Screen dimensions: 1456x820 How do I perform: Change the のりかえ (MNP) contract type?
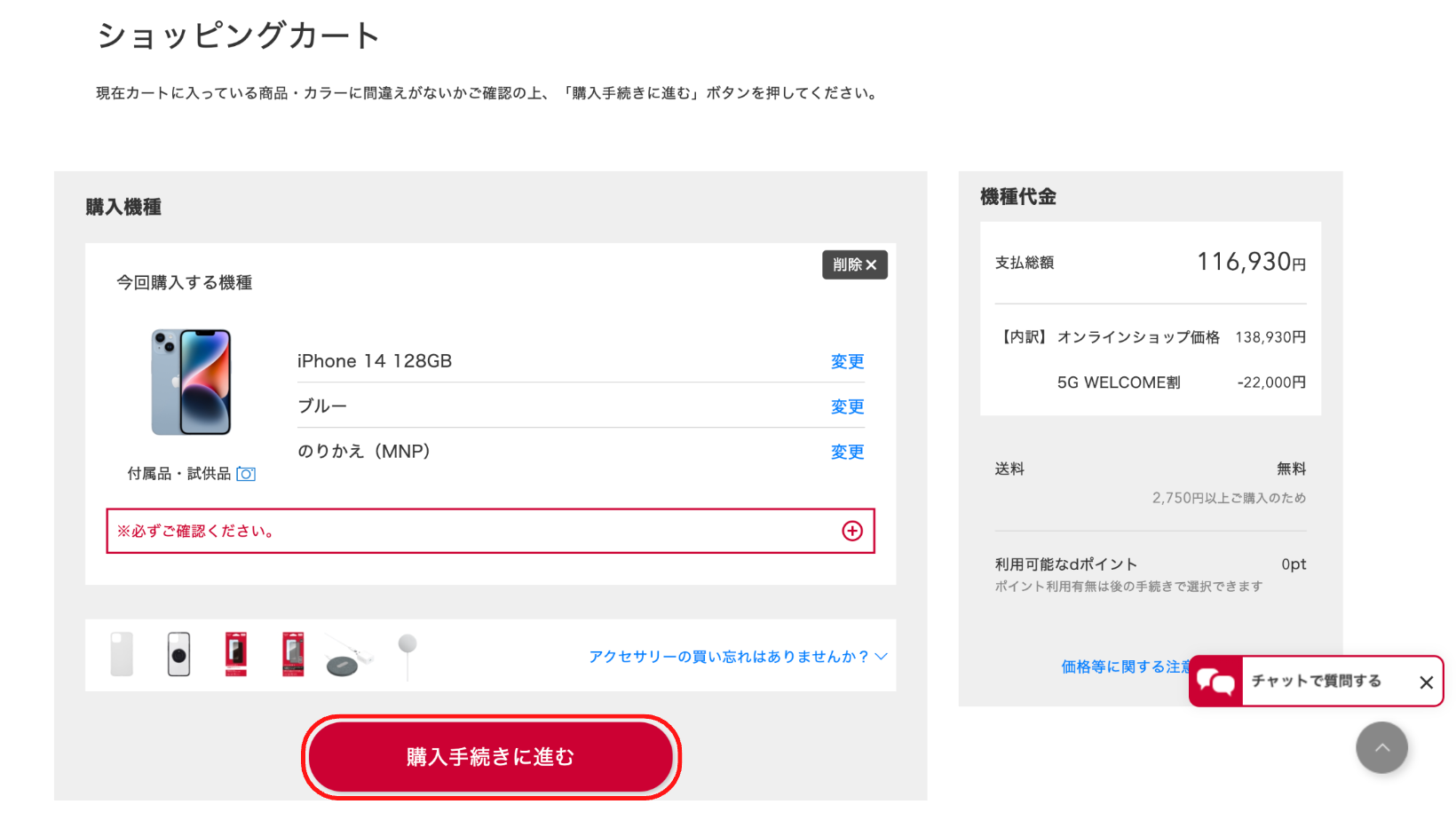click(x=847, y=452)
